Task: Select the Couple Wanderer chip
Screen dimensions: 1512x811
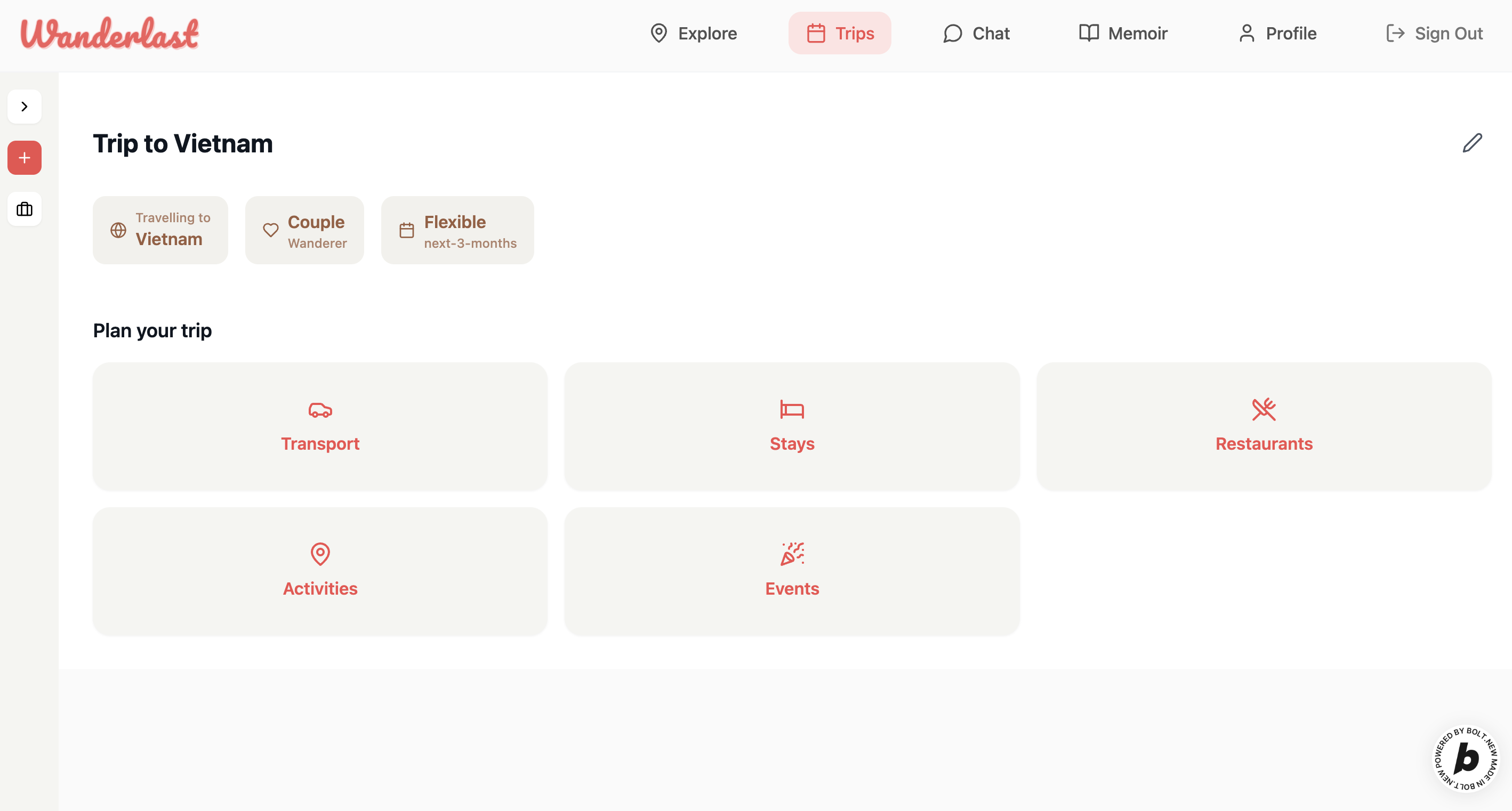Action: coord(304,230)
